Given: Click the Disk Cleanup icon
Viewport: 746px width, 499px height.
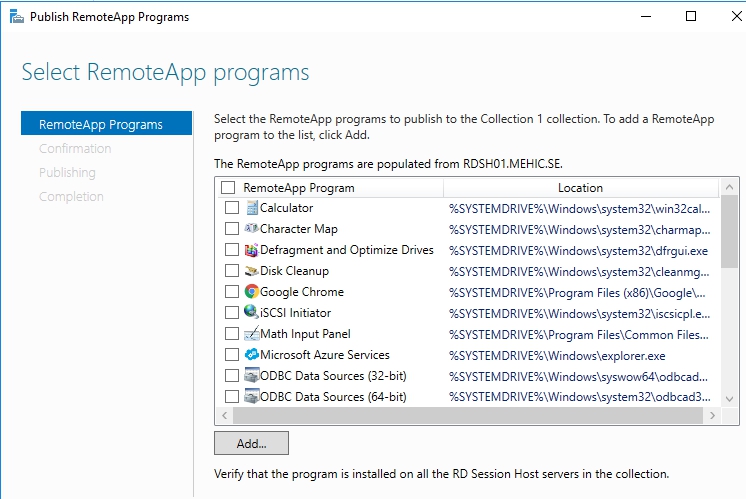Looking at the screenshot, I should tap(251, 271).
